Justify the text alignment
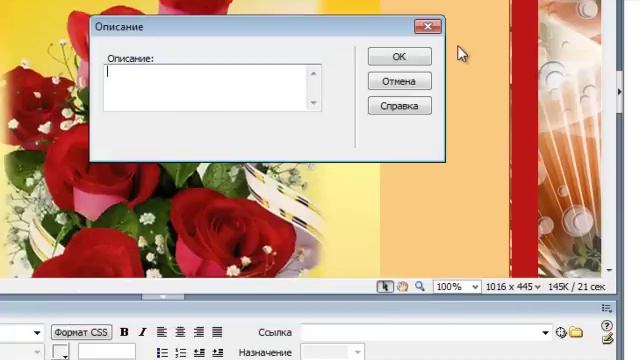Viewport: 640px width, 360px height. pyautogui.click(x=217, y=332)
